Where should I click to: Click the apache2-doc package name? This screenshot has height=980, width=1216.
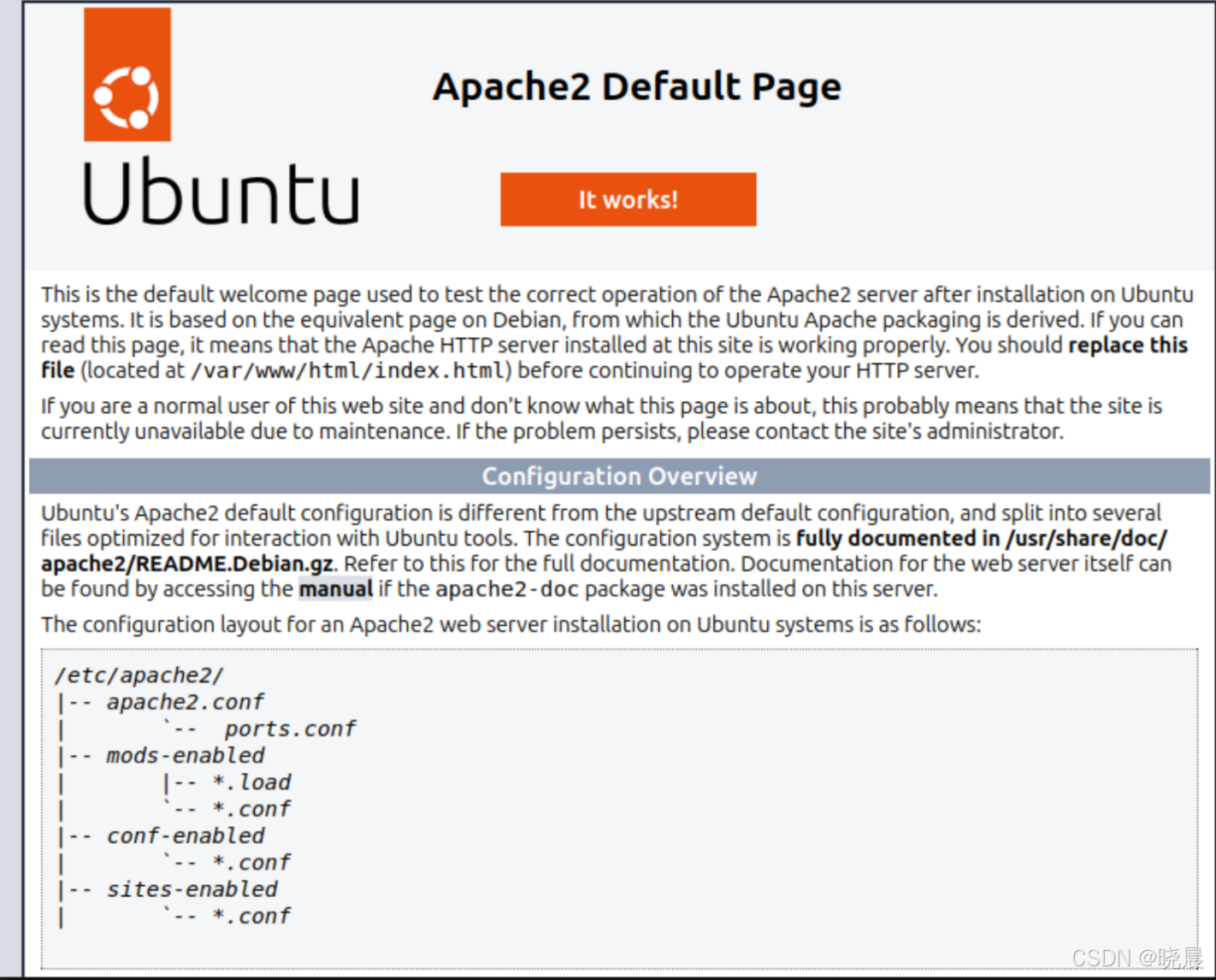507,589
